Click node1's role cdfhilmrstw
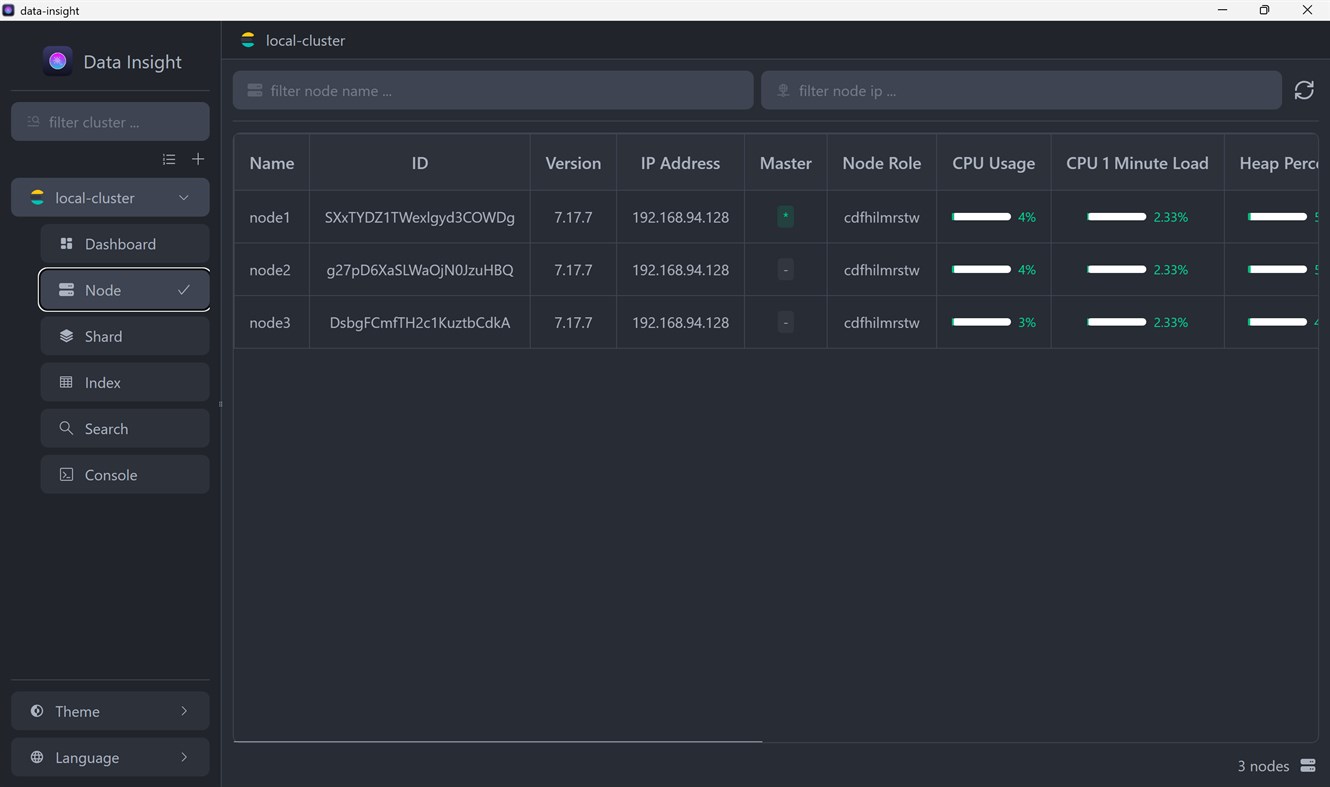The width and height of the screenshot is (1330, 787). tap(882, 217)
